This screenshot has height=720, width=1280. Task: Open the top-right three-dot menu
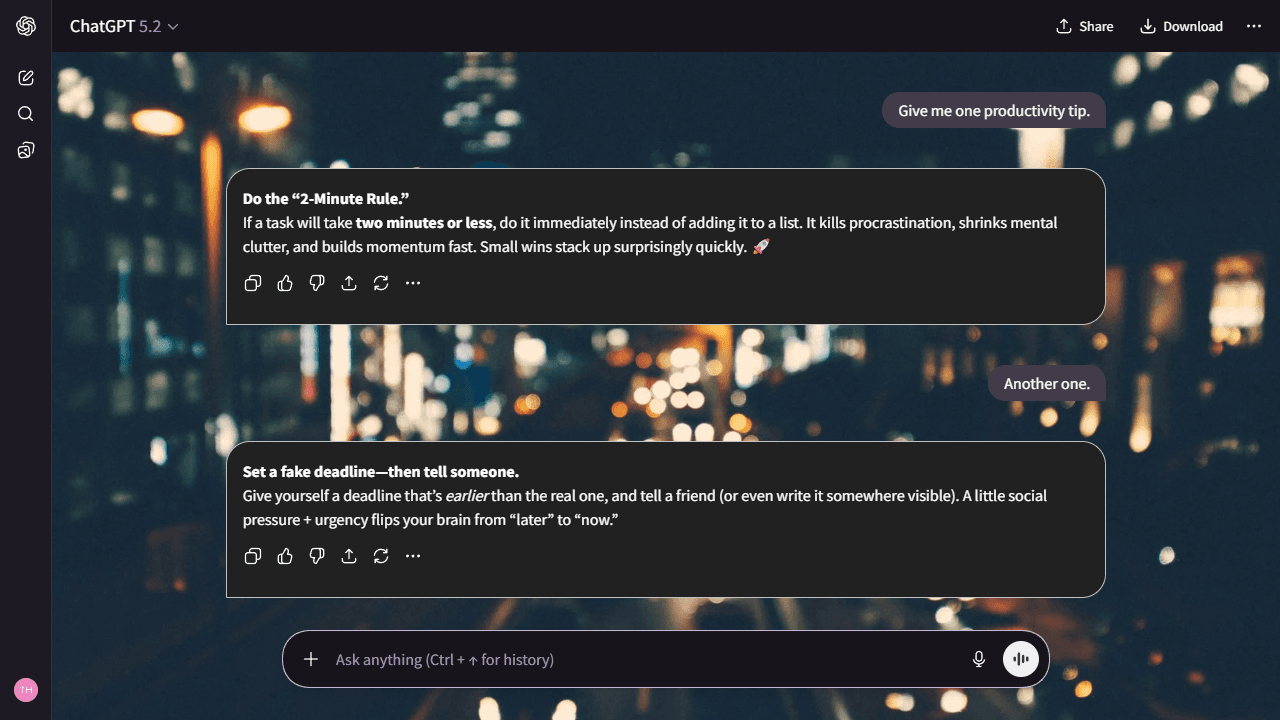tap(1254, 26)
